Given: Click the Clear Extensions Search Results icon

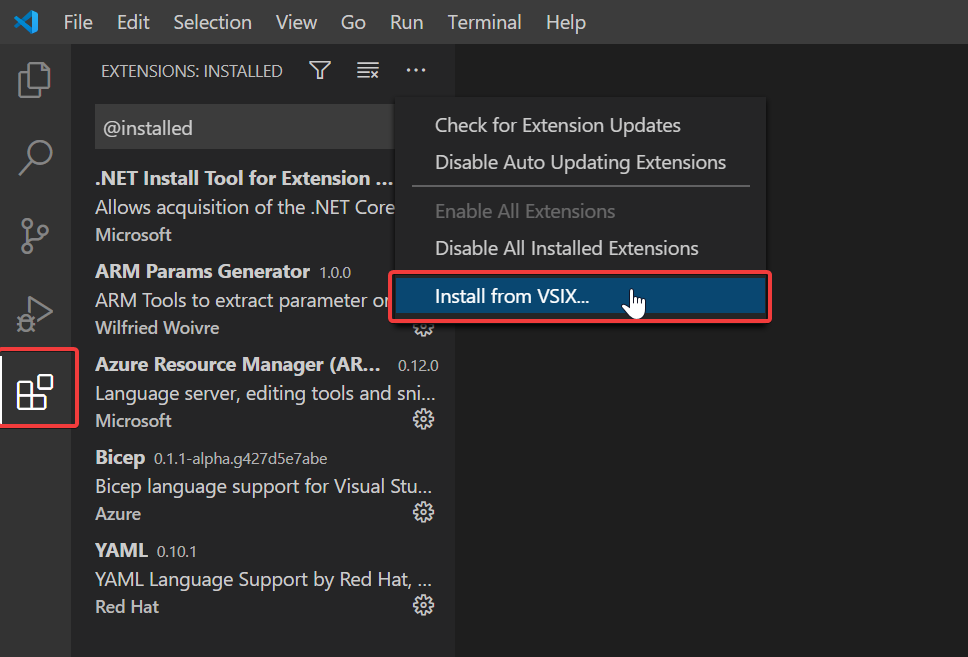Looking at the screenshot, I should point(368,70).
